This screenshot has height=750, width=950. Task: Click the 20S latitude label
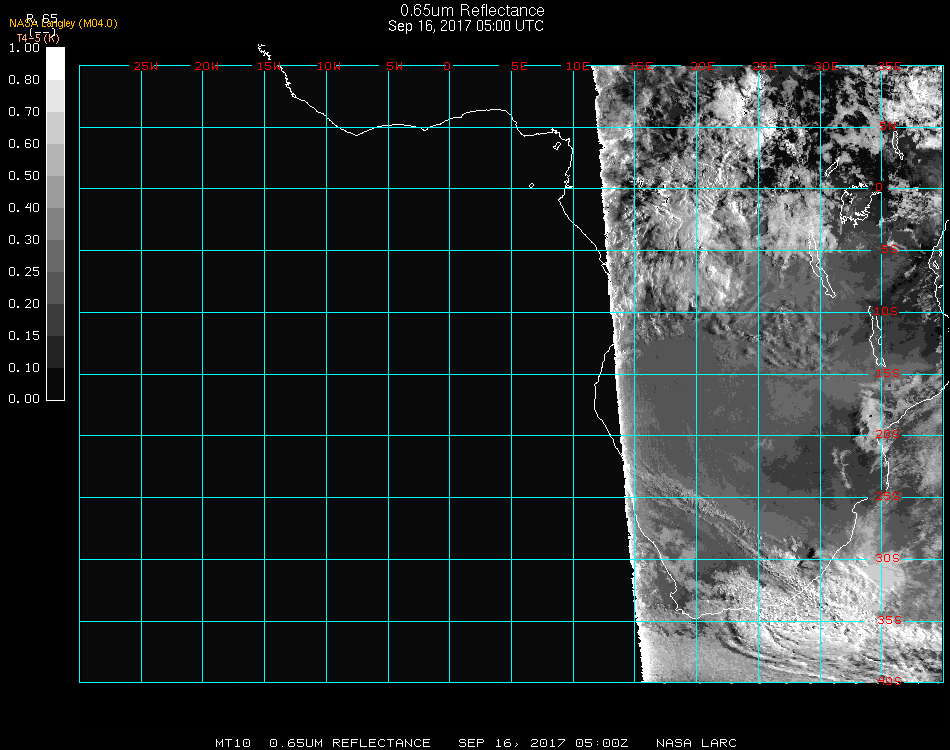point(887,434)
